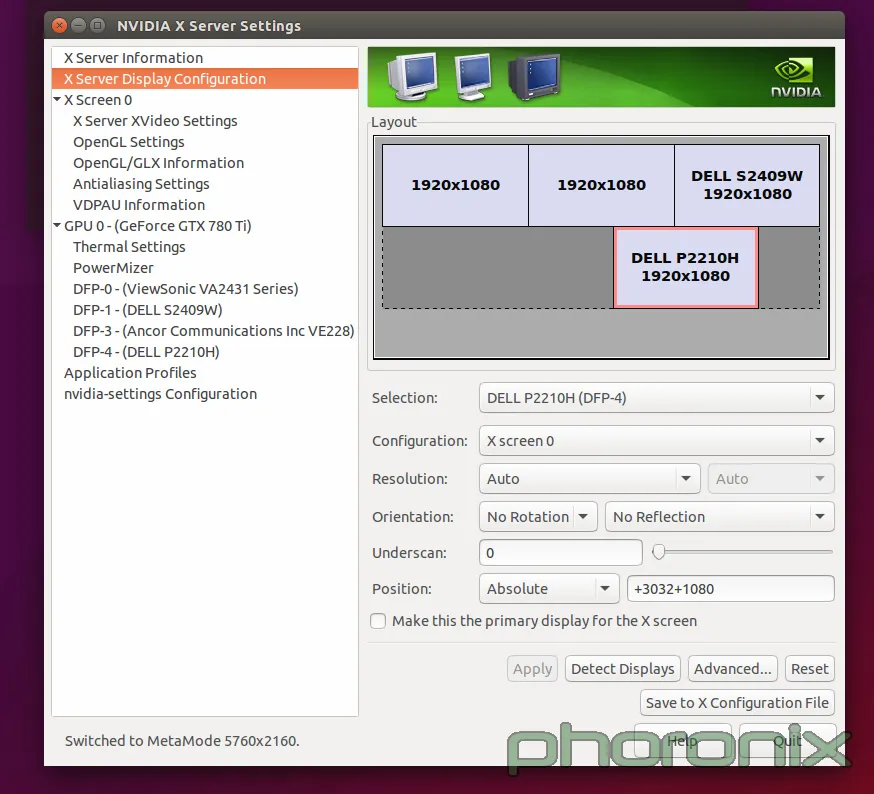
Task: Go to OpenGL Settings
Action: 129,142
